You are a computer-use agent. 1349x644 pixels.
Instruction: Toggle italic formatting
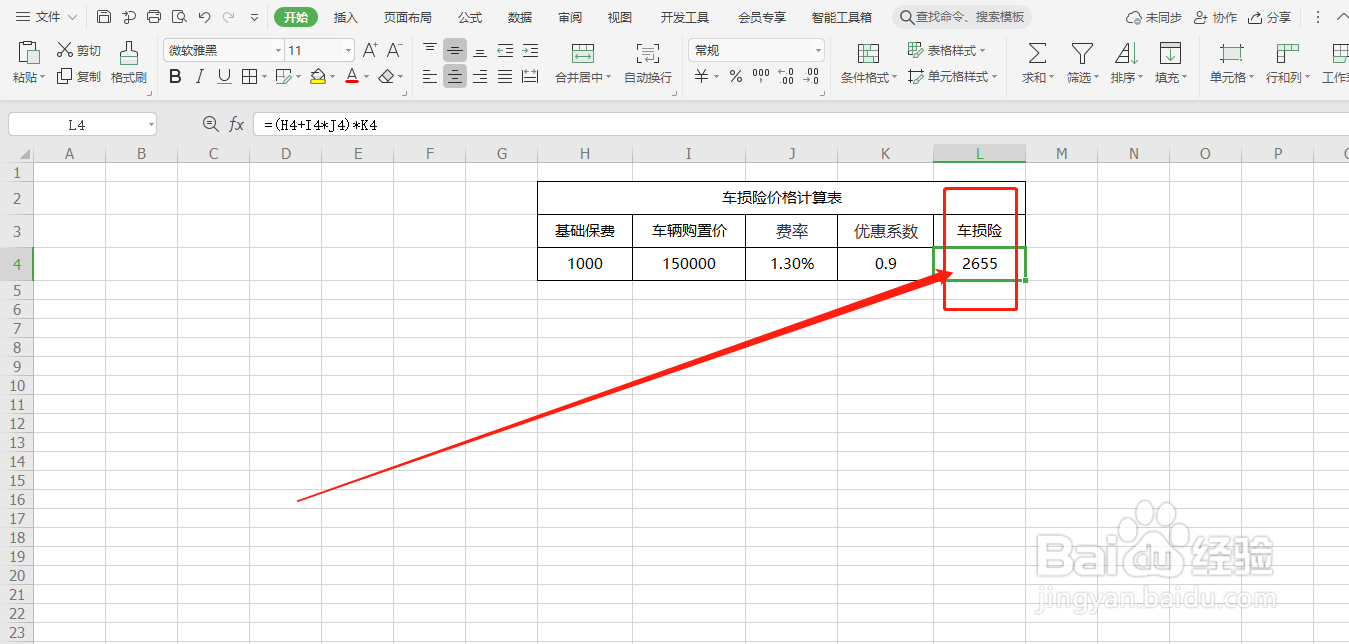coord(197,76)
